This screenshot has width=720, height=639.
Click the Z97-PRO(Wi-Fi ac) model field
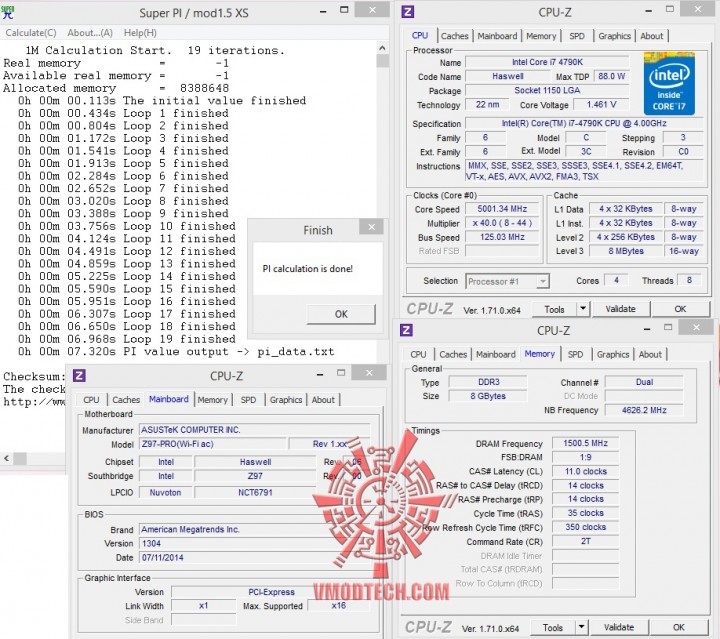click(212, 444)
